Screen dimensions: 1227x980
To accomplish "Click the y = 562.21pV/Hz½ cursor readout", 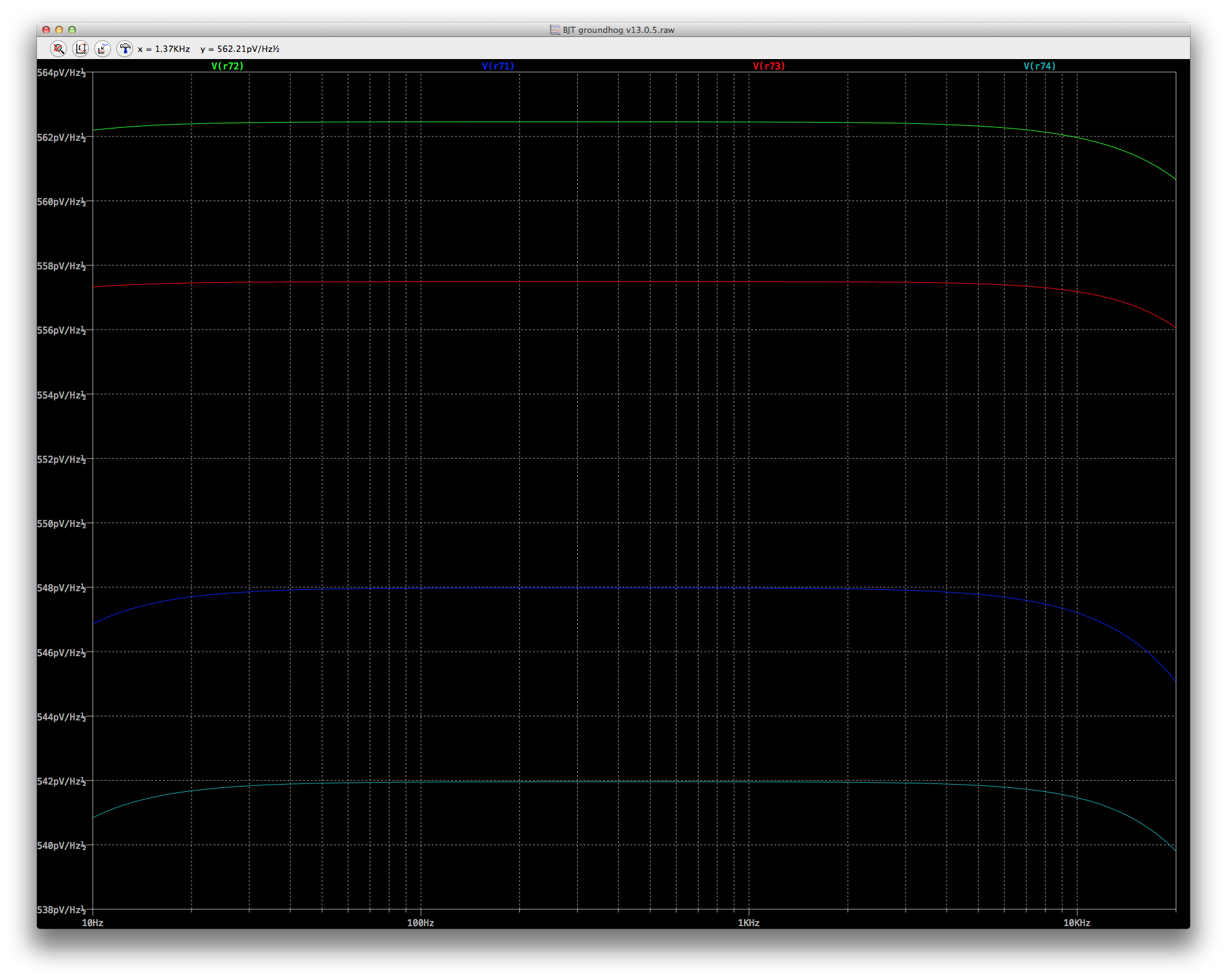I will point(240,49).
